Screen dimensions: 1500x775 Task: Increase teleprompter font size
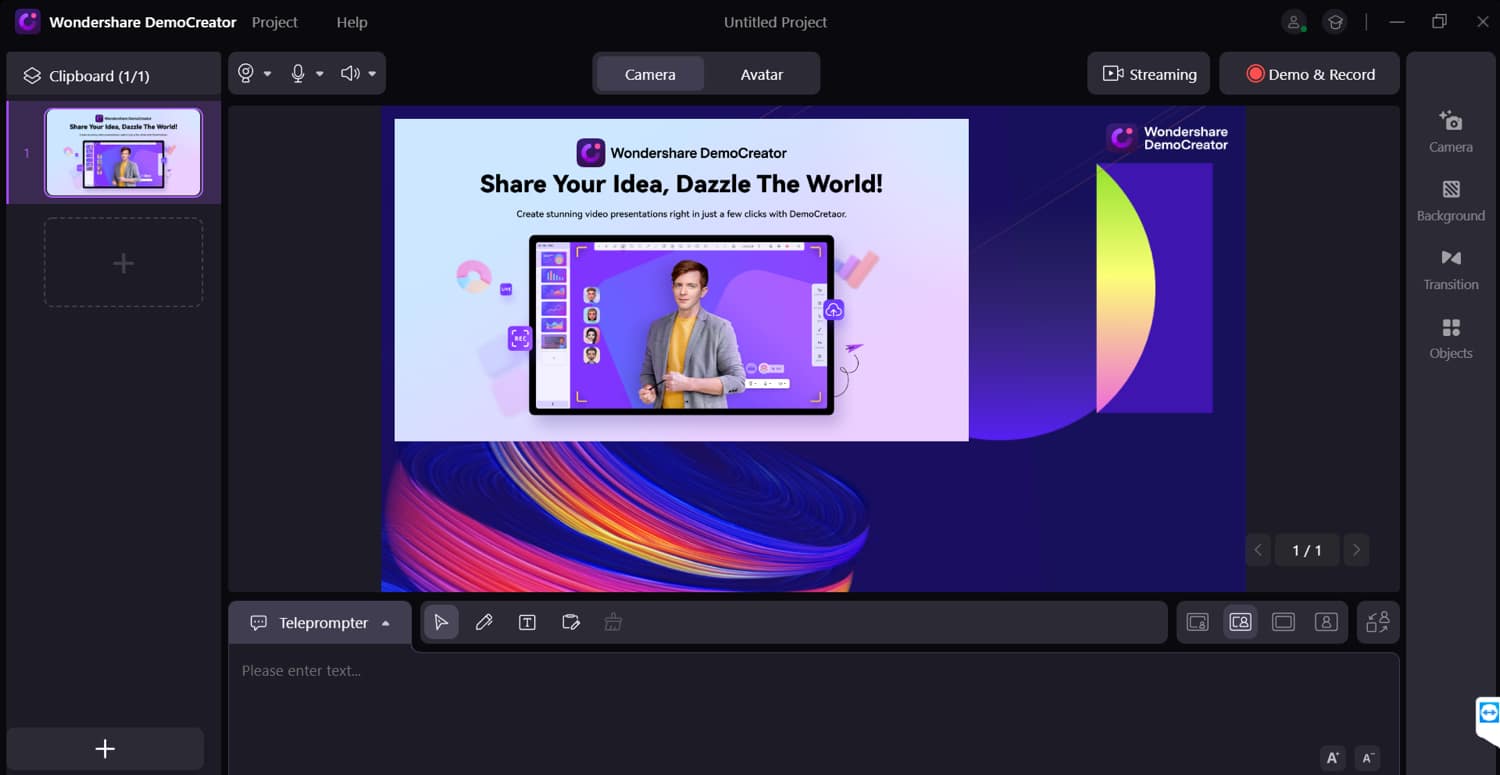click(1332, 757)
